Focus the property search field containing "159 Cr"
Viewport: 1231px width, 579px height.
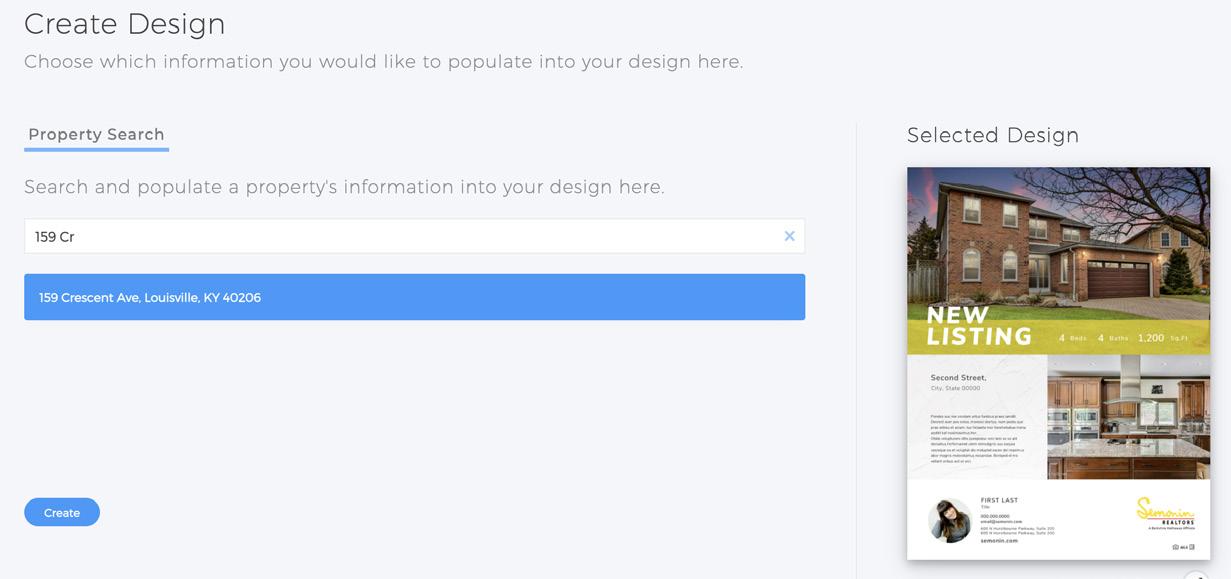400,236
